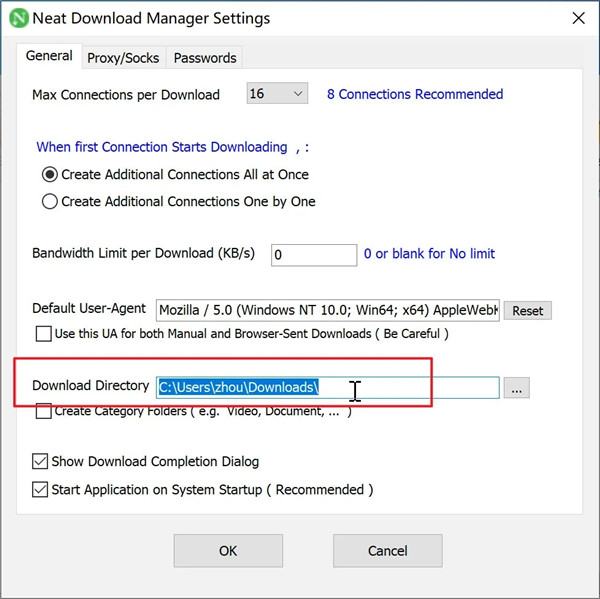Image resolution: width=600 pixels, height=599 pixels.
Task: Close the settings dialog window
Action: tap(578, 18)
